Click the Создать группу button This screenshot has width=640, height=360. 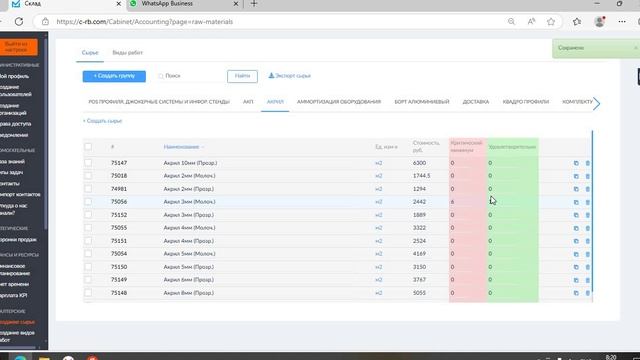(114, 76)
